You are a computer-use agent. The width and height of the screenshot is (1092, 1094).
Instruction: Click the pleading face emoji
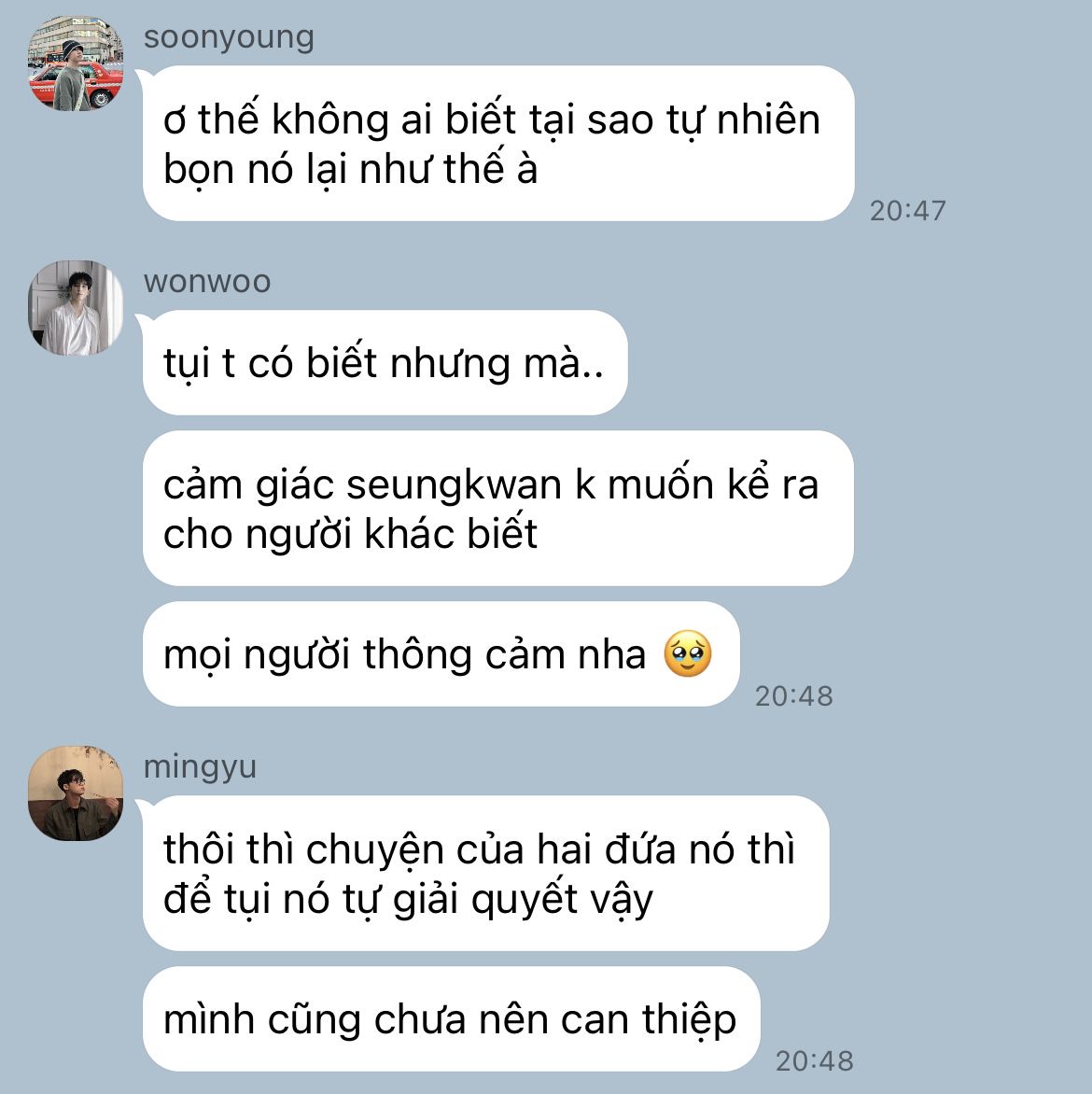pos(688,653)
